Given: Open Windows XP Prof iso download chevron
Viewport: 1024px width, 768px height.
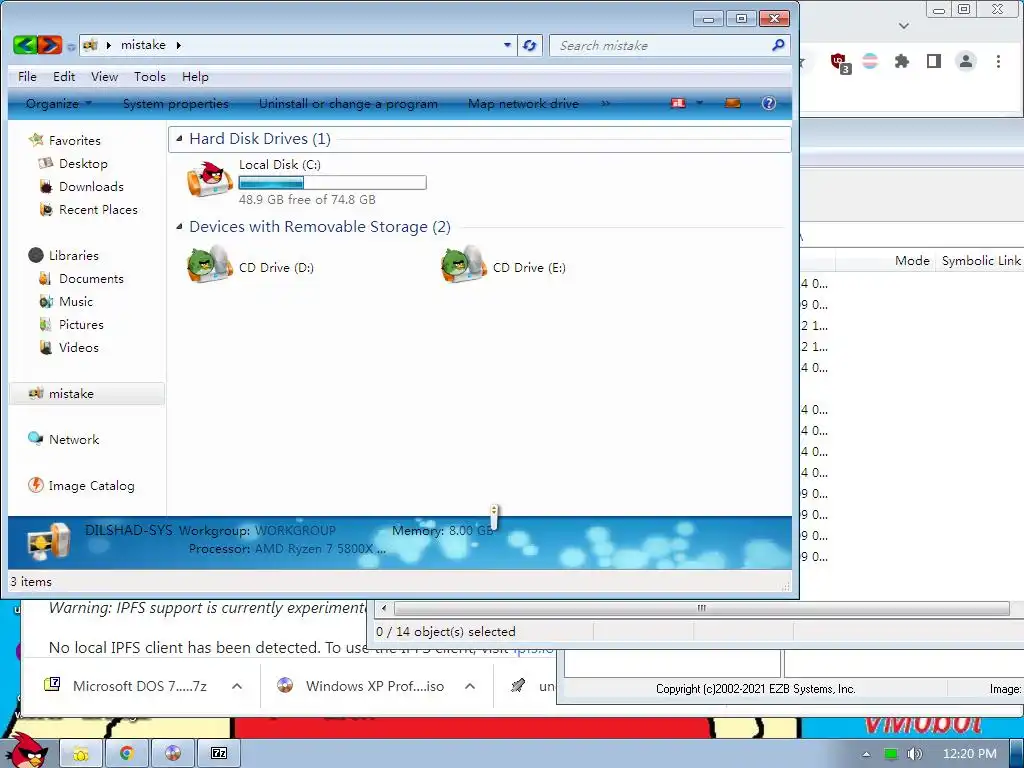Looking at the screenshot, I should pyautogui.click(x=470, y=686).
